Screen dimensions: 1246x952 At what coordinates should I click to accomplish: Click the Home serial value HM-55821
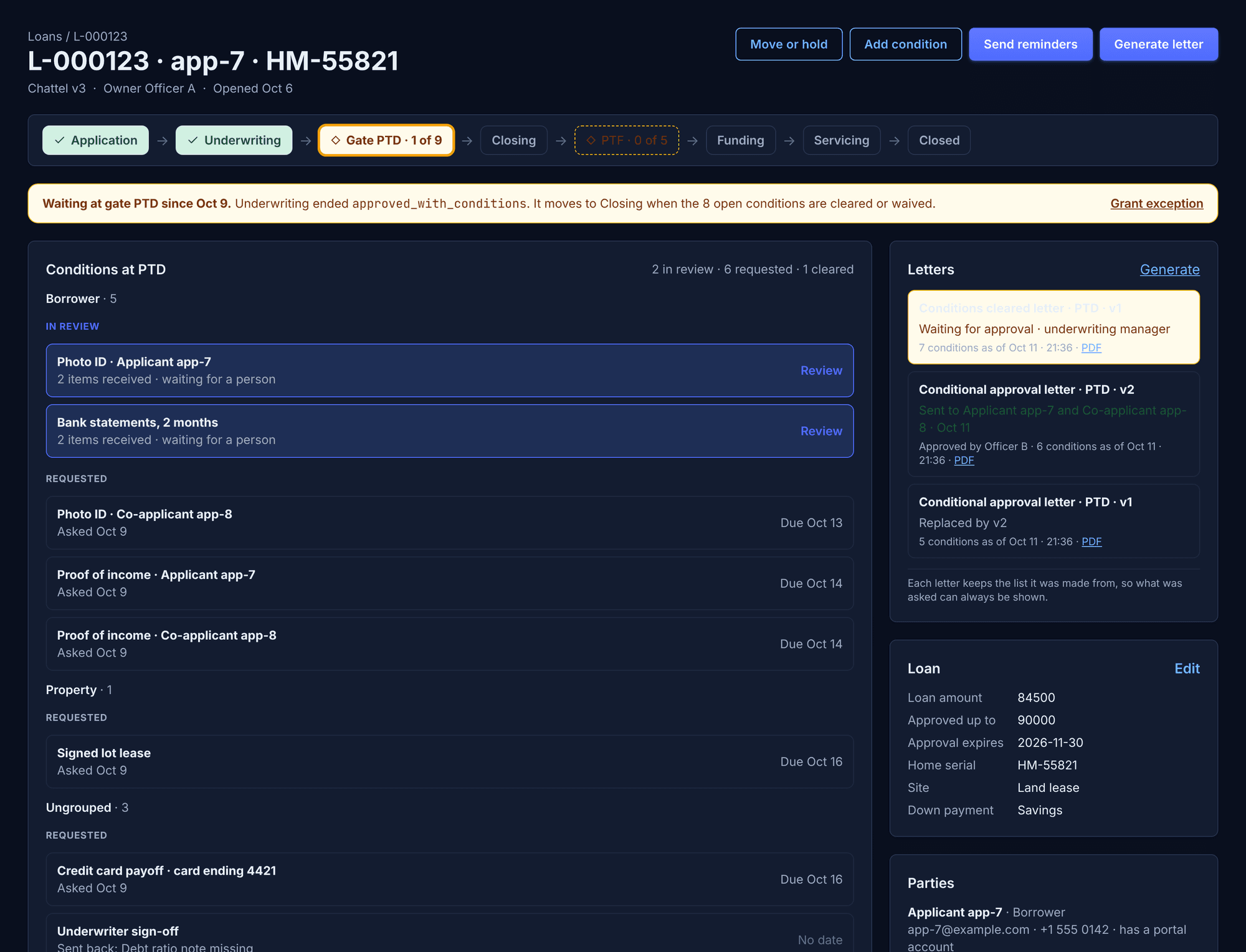pyautogui.click(x=1047, y=765)
